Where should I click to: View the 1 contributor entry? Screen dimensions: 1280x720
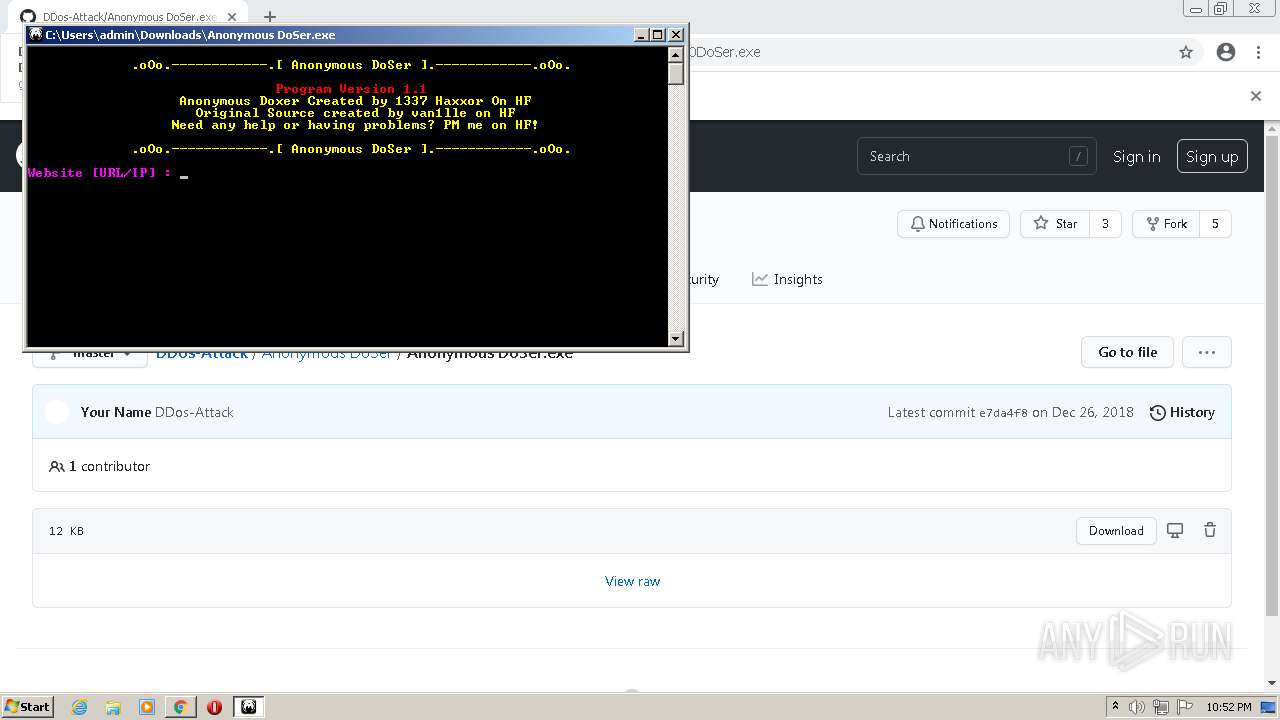[x=100, y=466]
